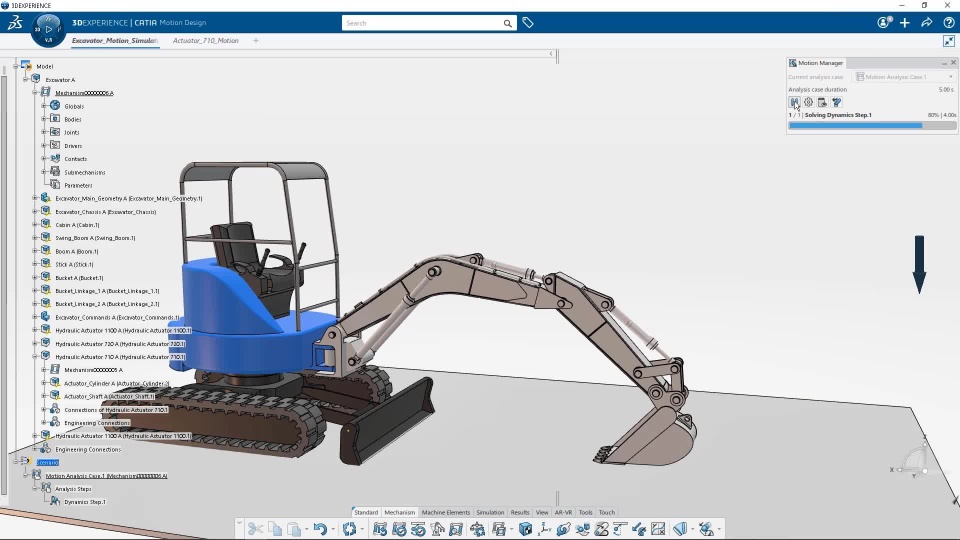The image size is (960, 540).
Task: Click the sectioning plane icon in toolbar
Action: tap(680, 529)
